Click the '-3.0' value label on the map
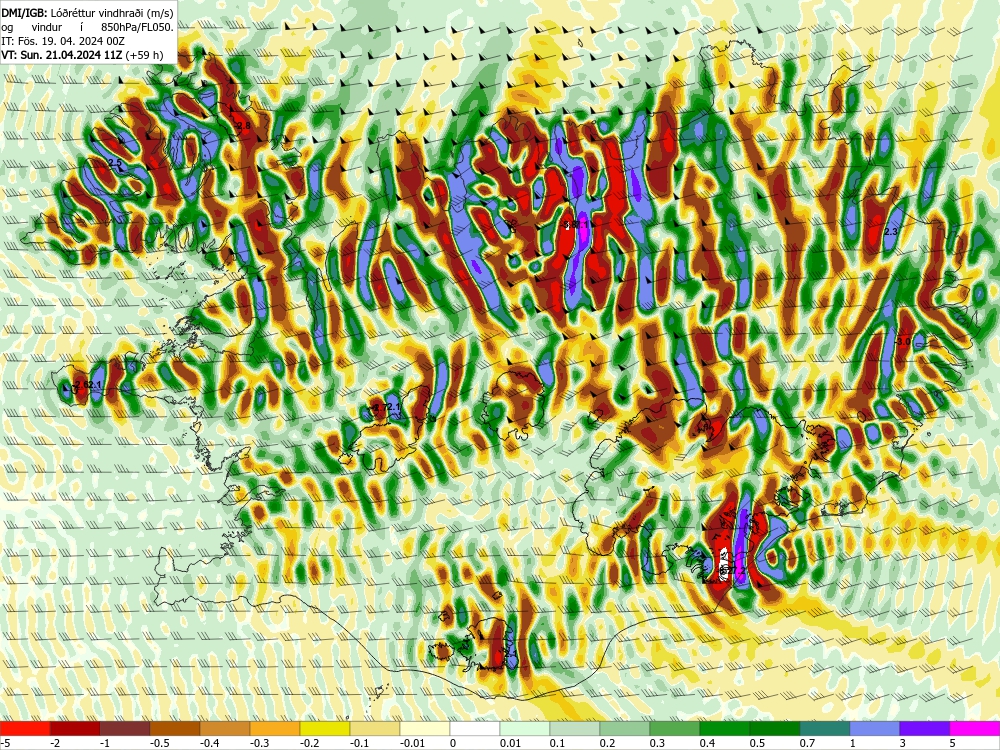The image size is (1000, 750). (x=902, y=342)
